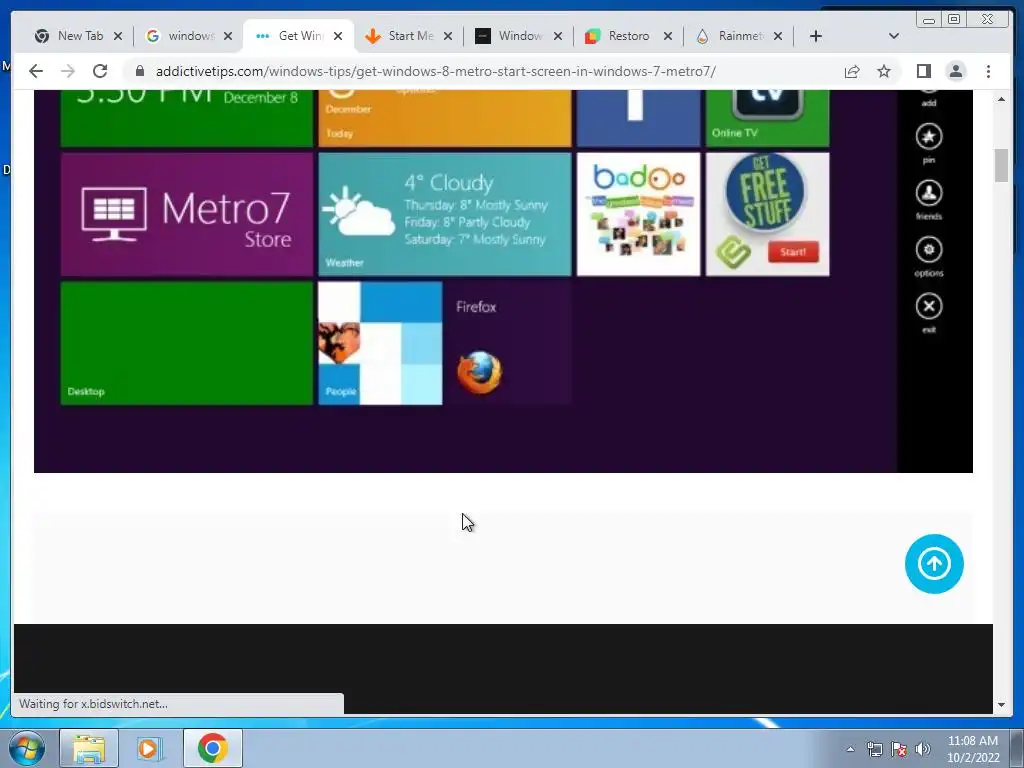Click the volume speaker tray icon

click(923, 749)
